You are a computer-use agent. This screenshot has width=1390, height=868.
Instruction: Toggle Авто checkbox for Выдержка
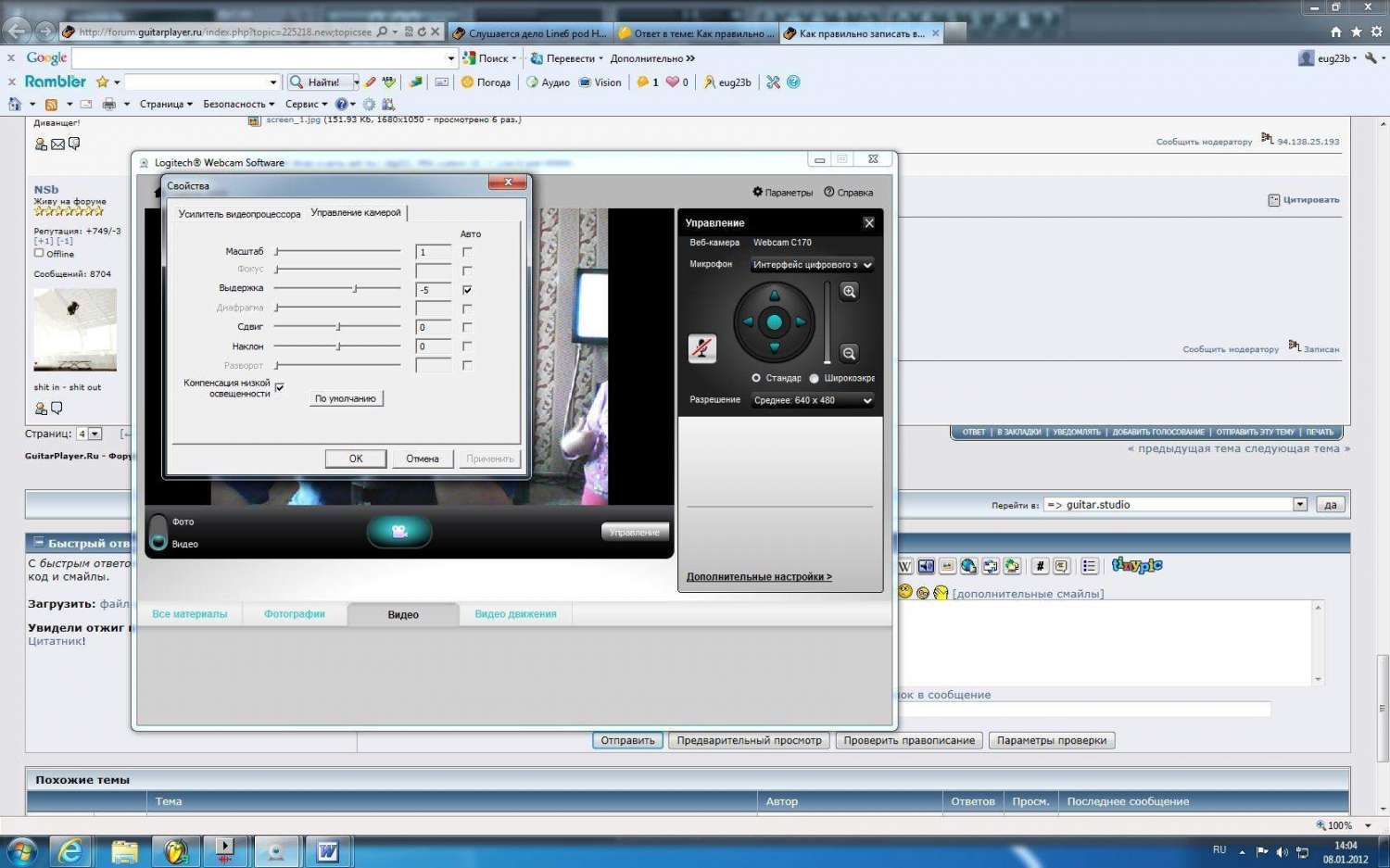467,290
